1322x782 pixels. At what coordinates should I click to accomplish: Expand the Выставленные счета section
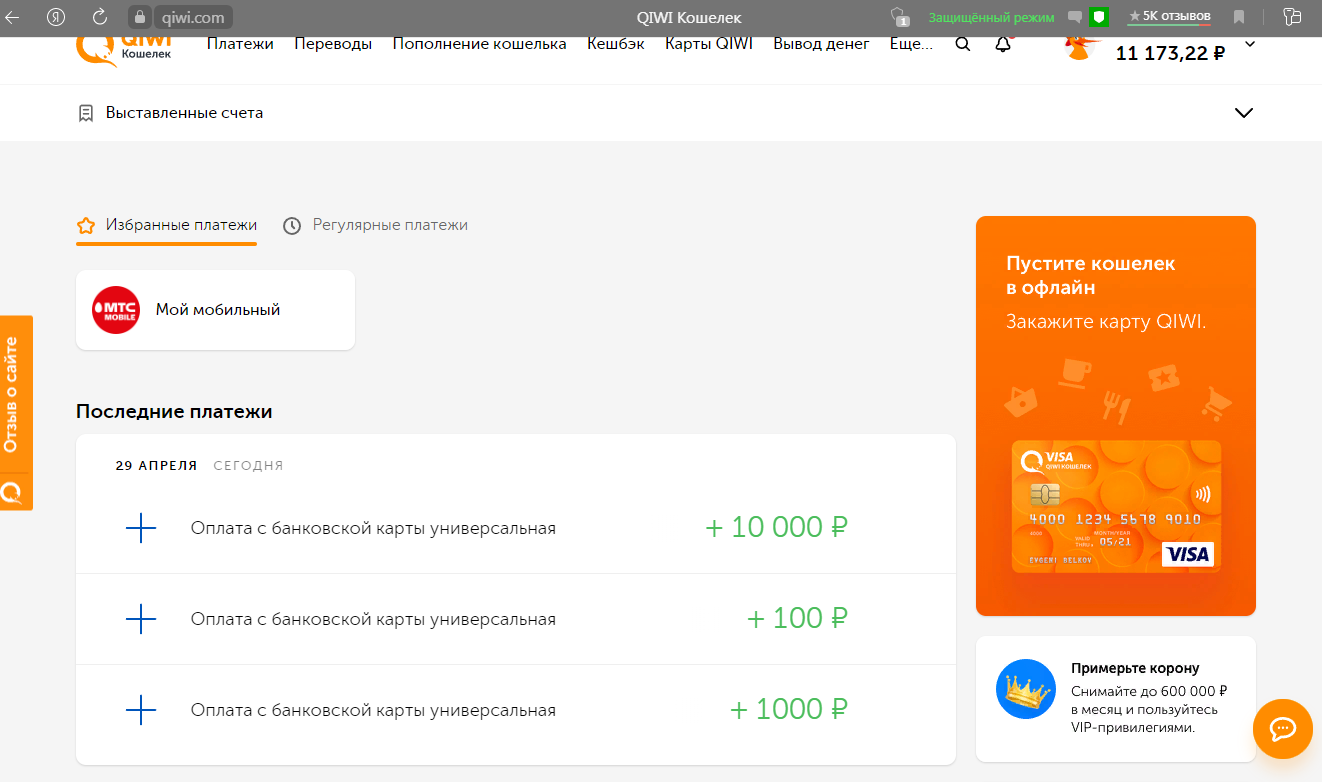click(x=1244, y=113)
